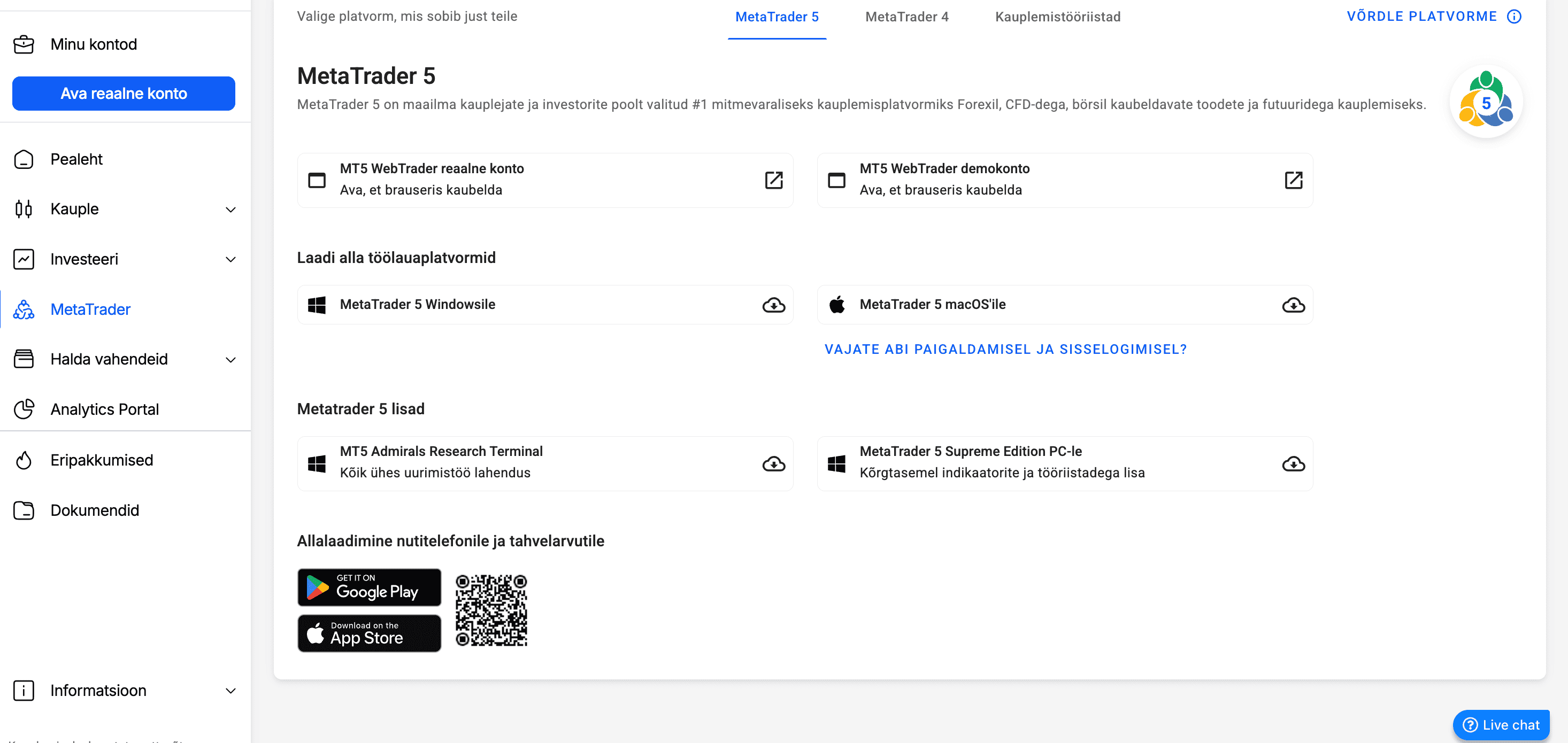Click browser window icon of WebTrader reaalne konto
The width and height of the screenshot is (1568, 743).
pyautogui.click(x=317, y=180)
